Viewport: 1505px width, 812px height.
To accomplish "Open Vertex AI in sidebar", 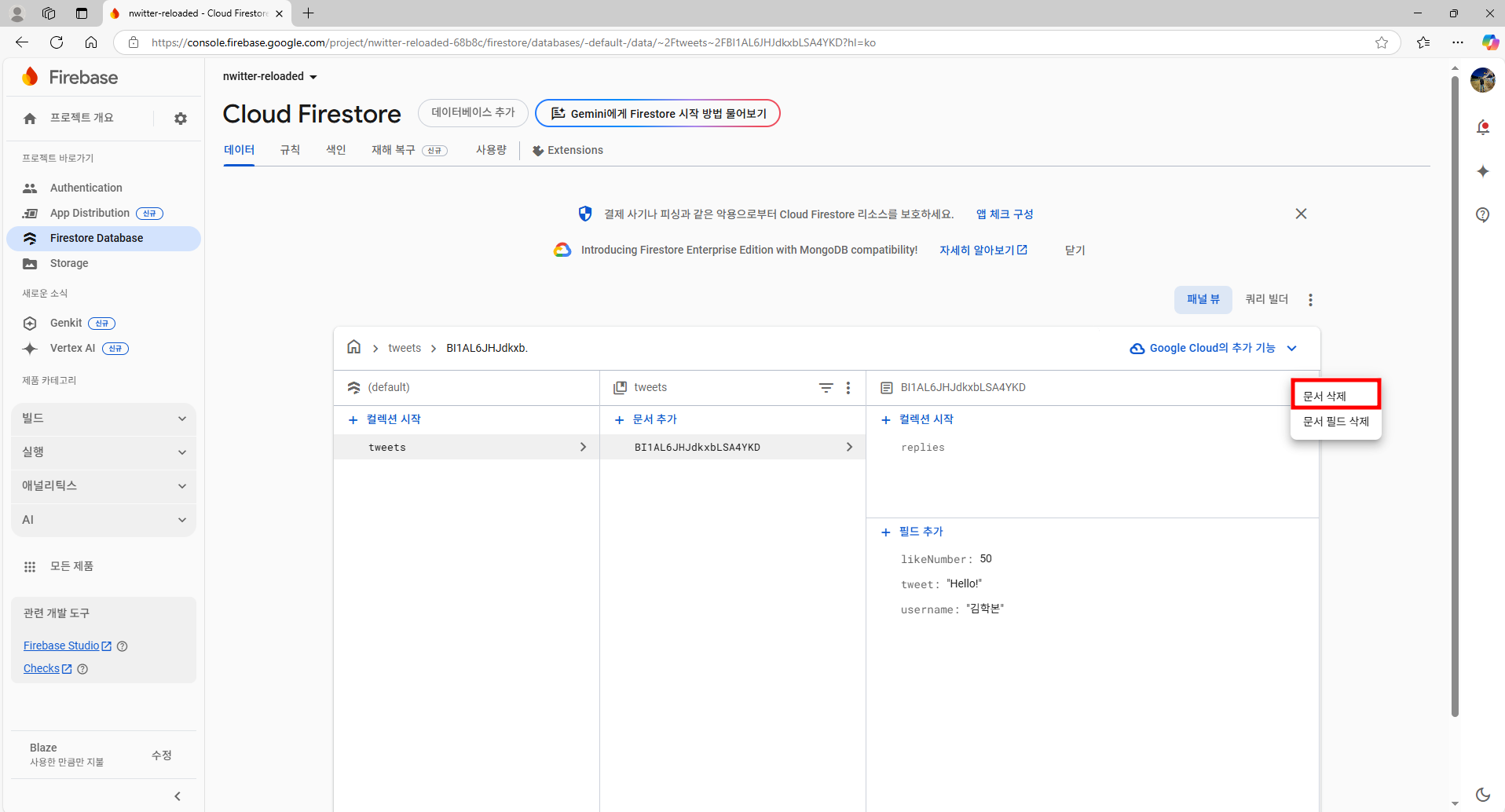I will pyautogui.click(x=72, y=348).
